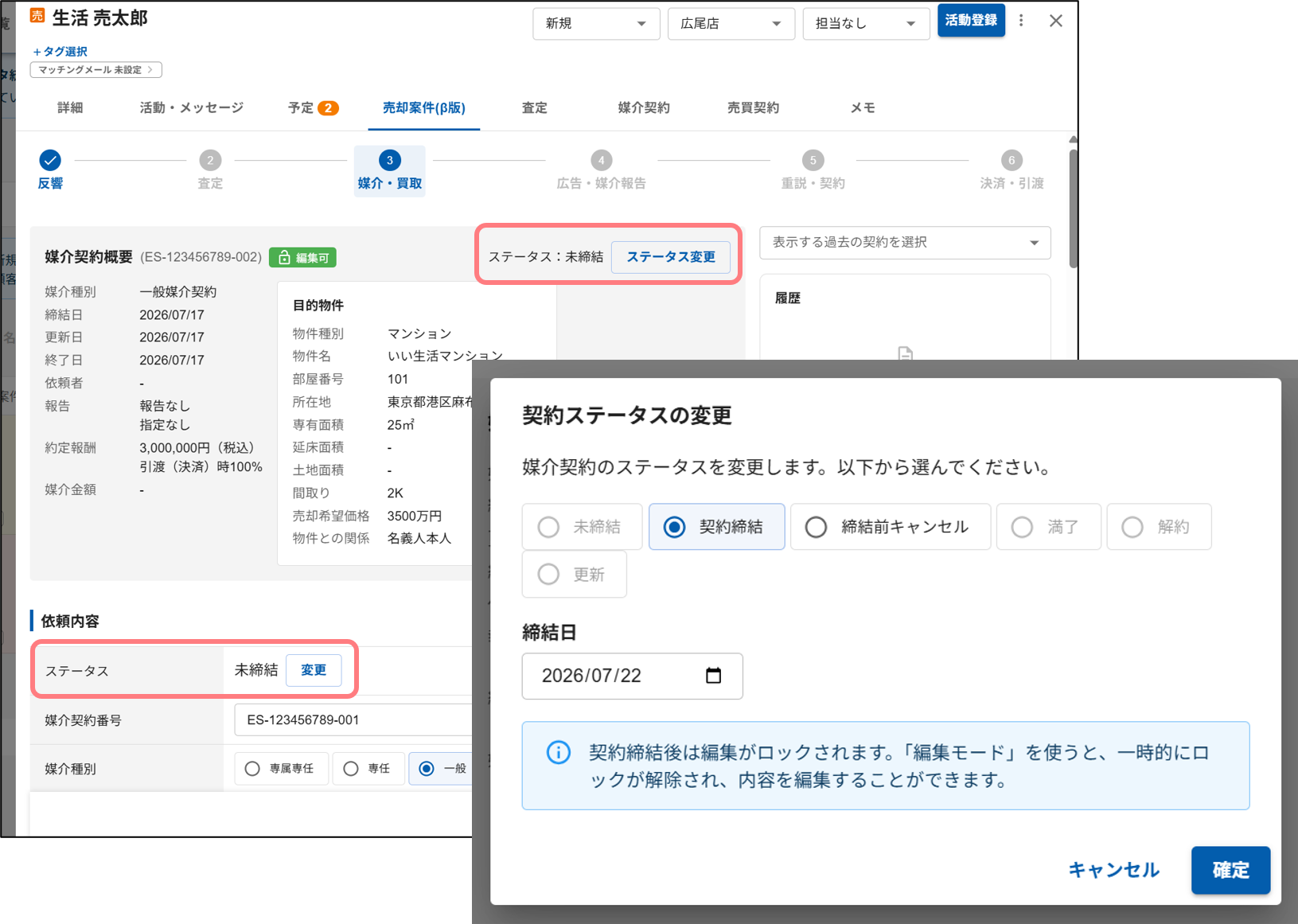Select the 契約締結 radio option
The image size is (1298, 924).
pos(716,527)
